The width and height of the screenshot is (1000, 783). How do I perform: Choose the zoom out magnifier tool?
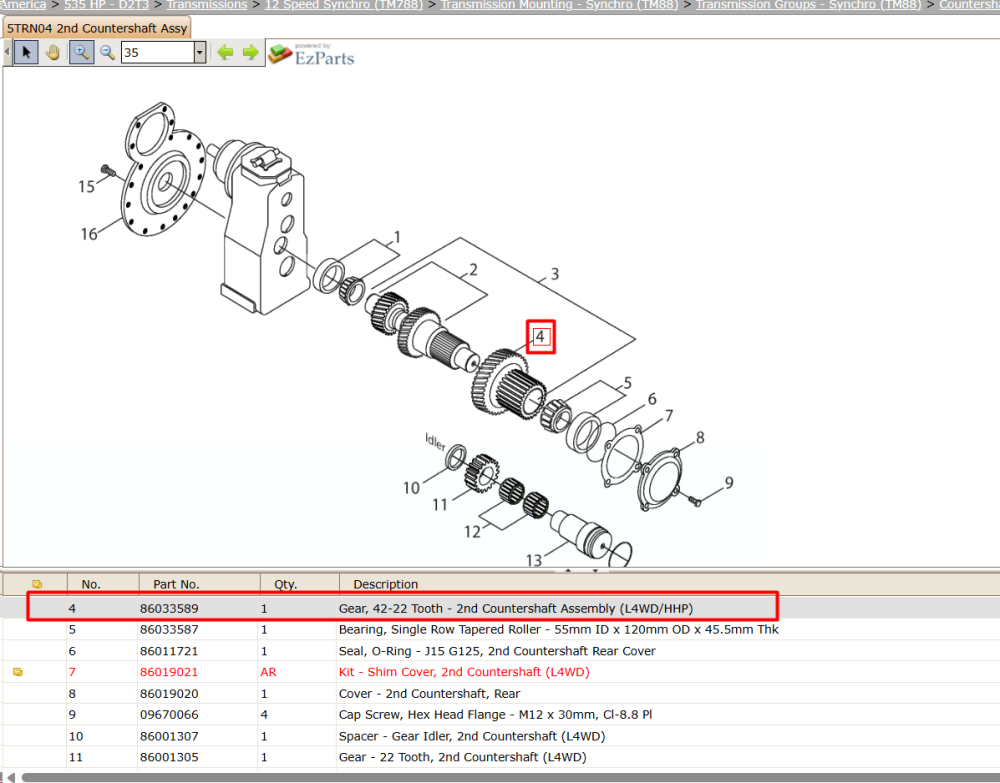(108, 52)
